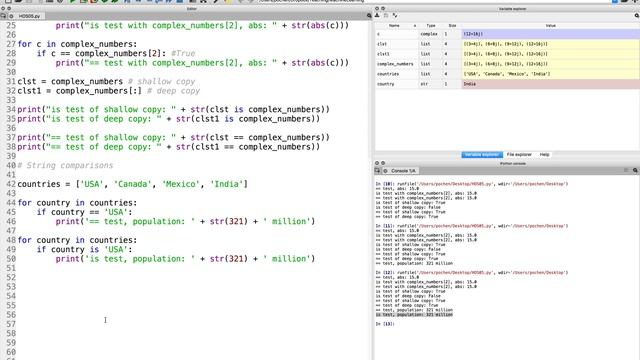The image size is (640, 360).
Task: Click the import data icon in Variable explorer
Action: coord(377,16)
